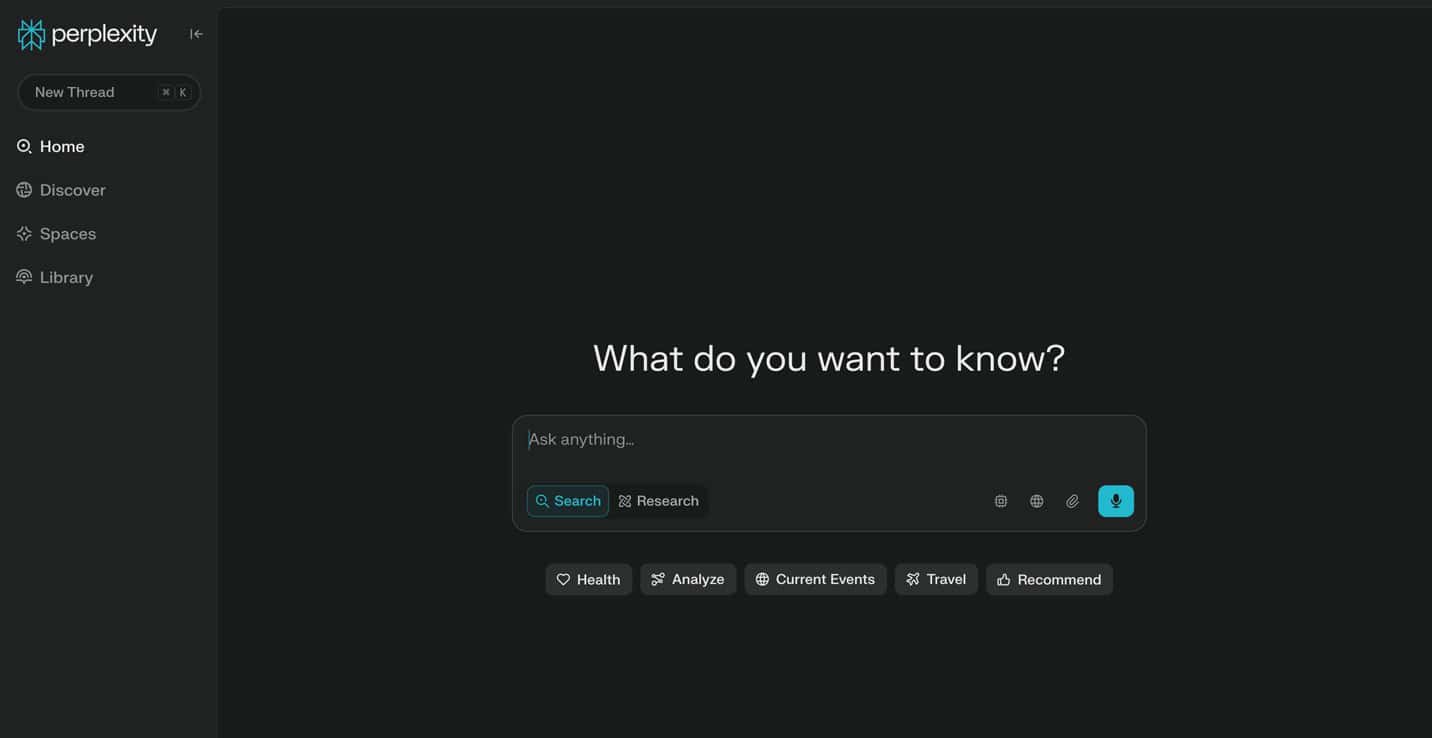Open the sources globe icon
The height and width of the screenshot is (738, 1432).
click(x=1037, y=501)
